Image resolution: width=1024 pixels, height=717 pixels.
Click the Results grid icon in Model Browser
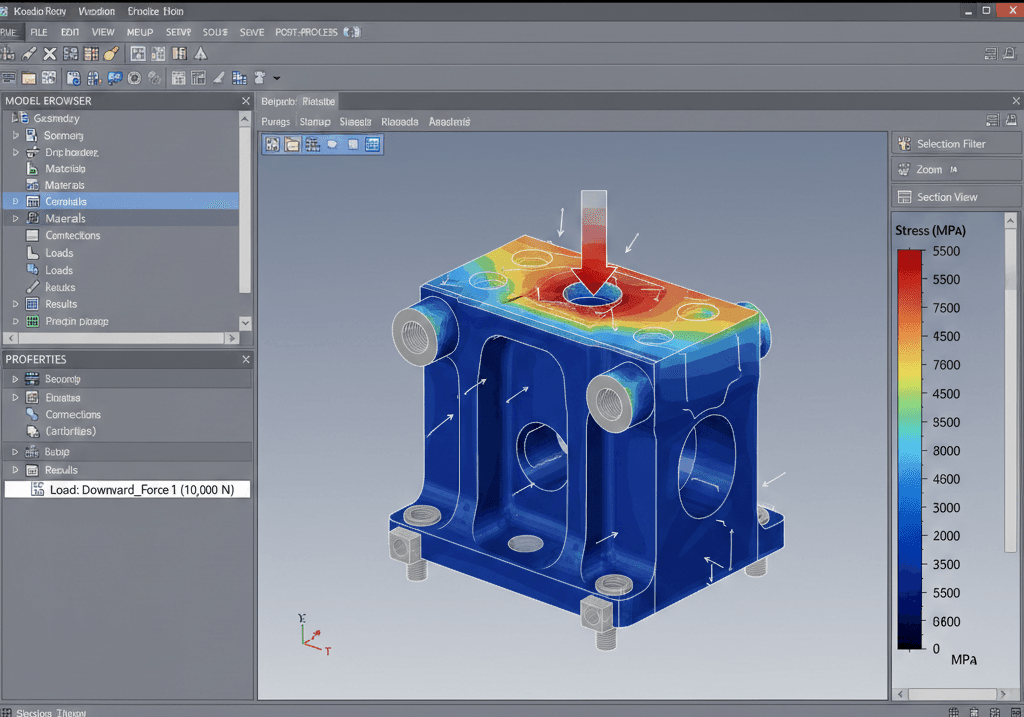[x=32, y=304]
